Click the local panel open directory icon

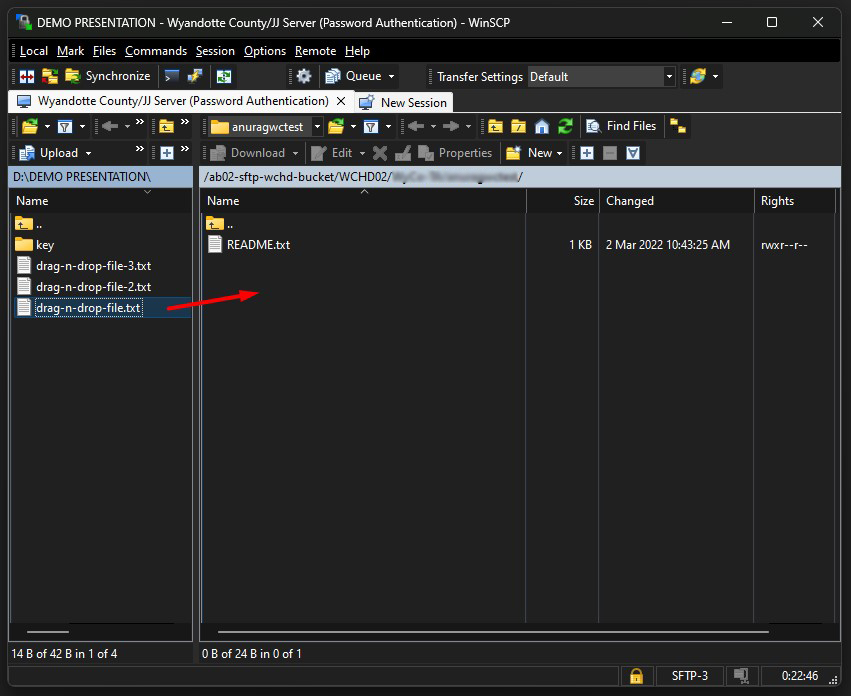click(30, 126)
